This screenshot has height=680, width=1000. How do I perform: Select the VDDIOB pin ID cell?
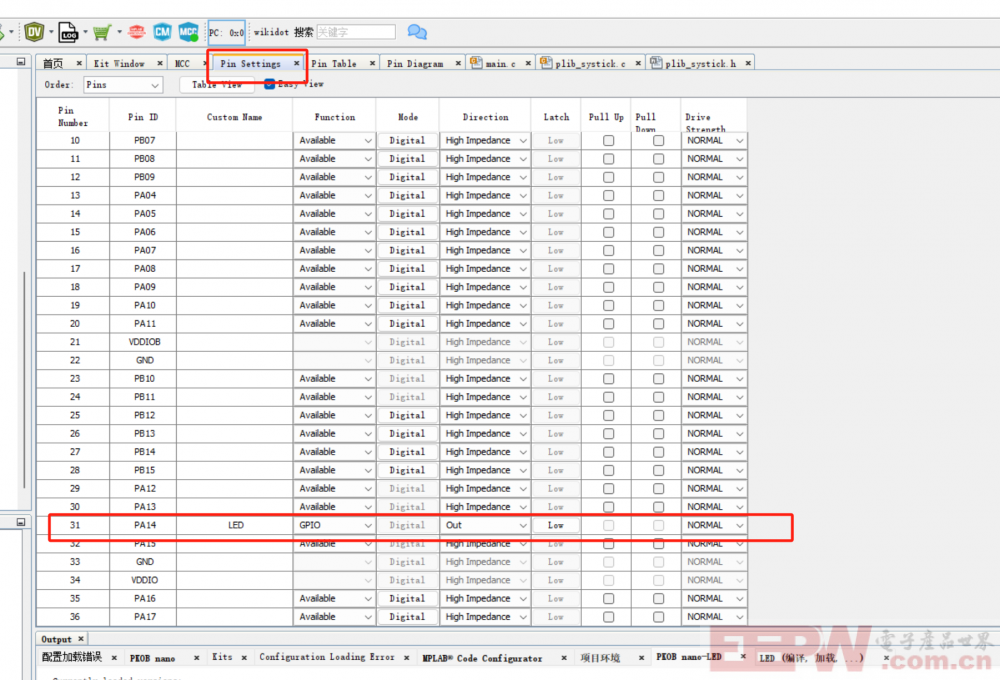point(144,342)
